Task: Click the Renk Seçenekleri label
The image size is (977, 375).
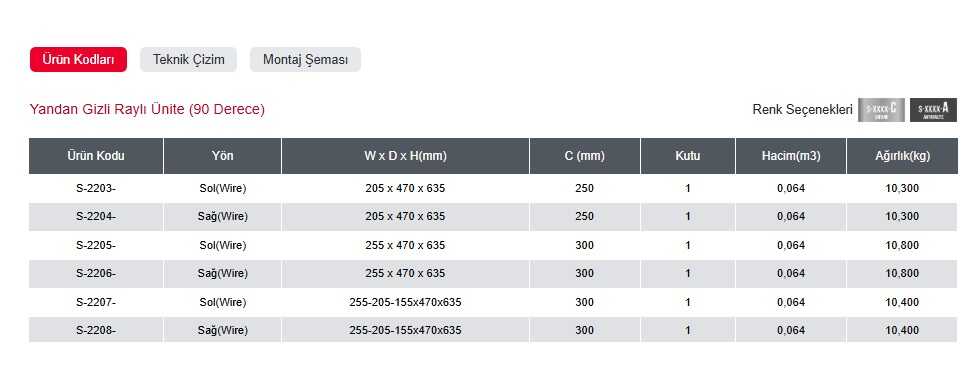Action: pyautogui.click(x=803, y=110)
